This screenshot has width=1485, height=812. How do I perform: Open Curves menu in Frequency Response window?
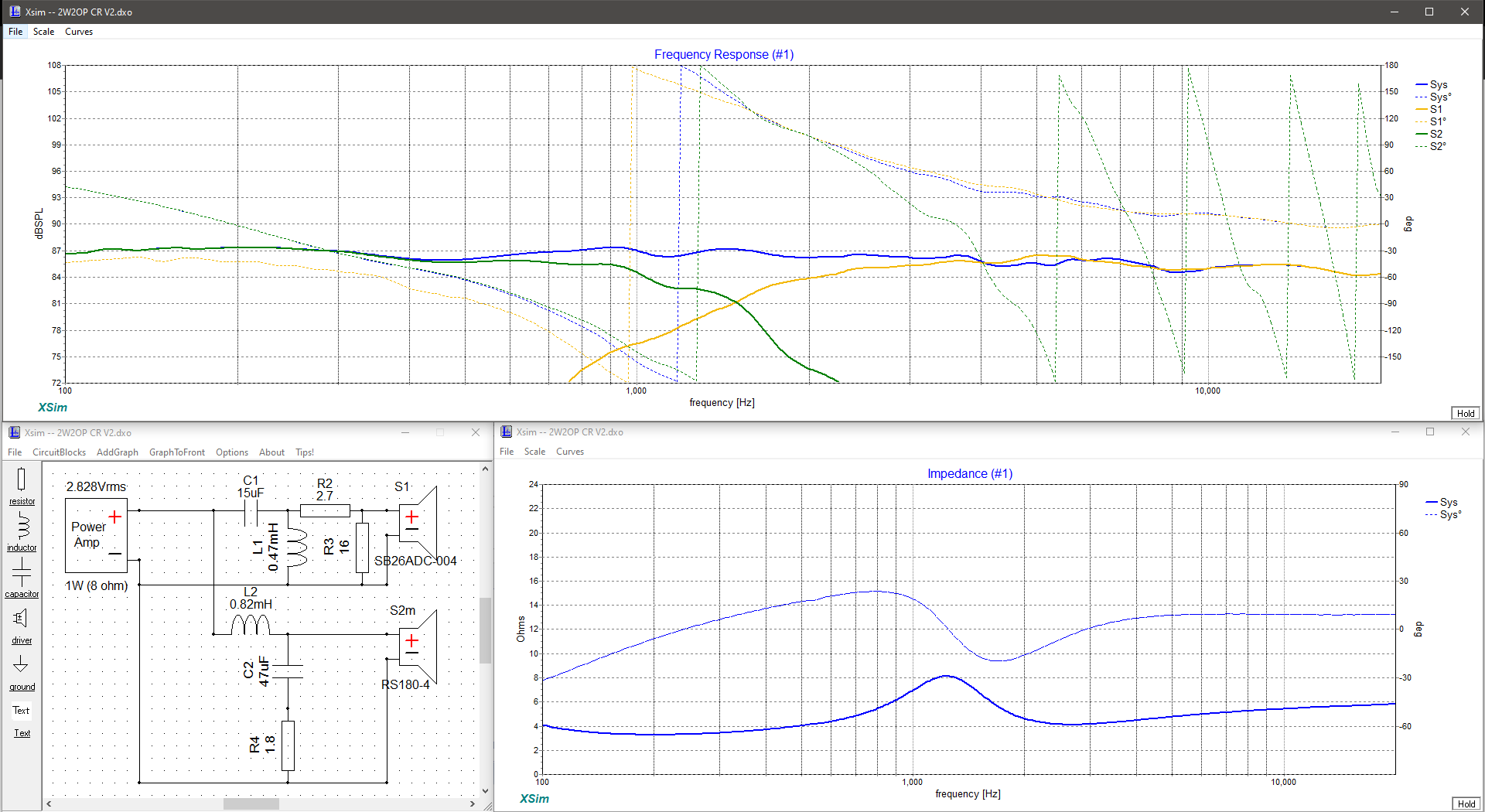(79, 32)
